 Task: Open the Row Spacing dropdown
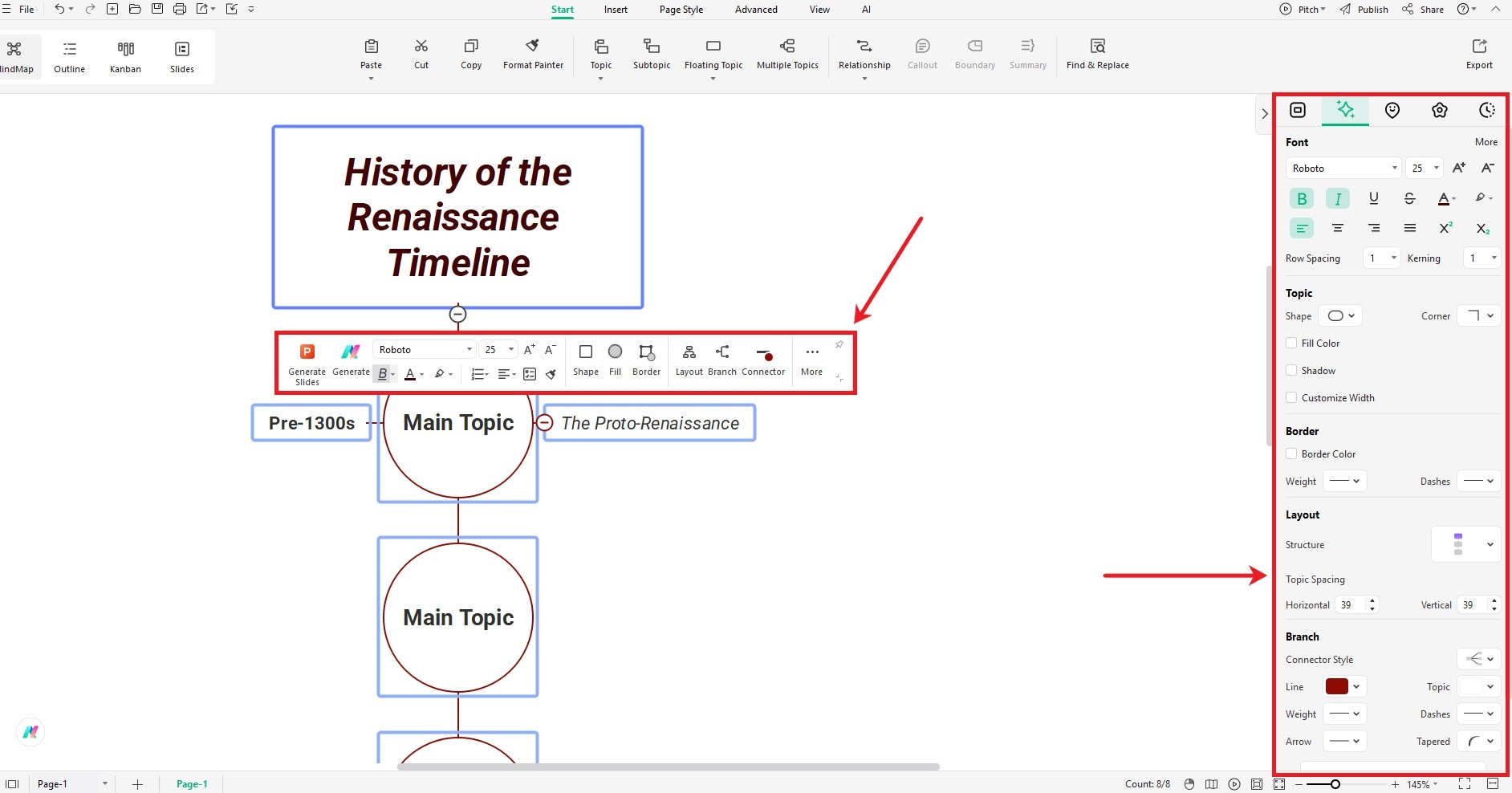1381,258
